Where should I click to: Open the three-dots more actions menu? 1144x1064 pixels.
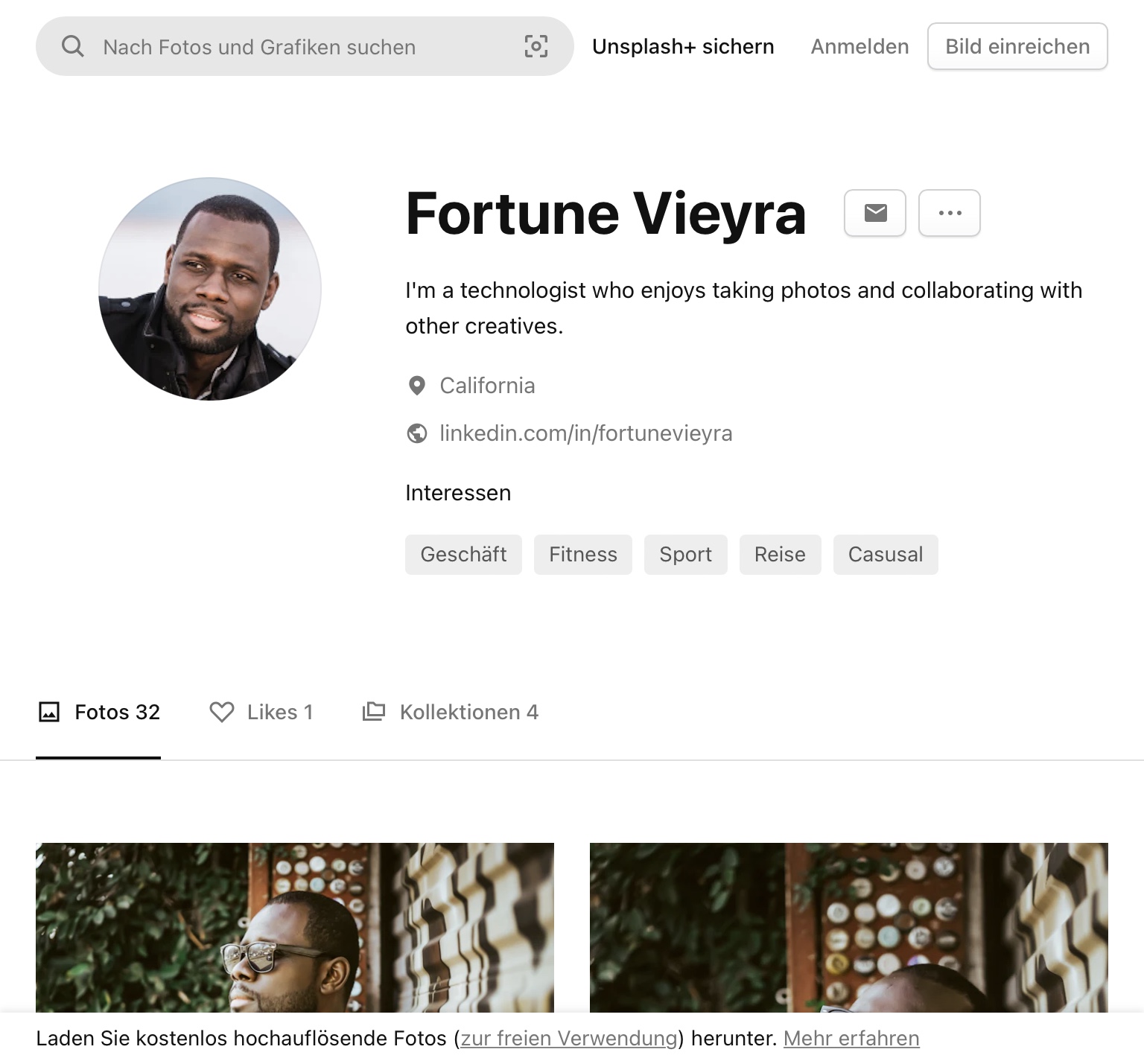click(x=950, y=213)
